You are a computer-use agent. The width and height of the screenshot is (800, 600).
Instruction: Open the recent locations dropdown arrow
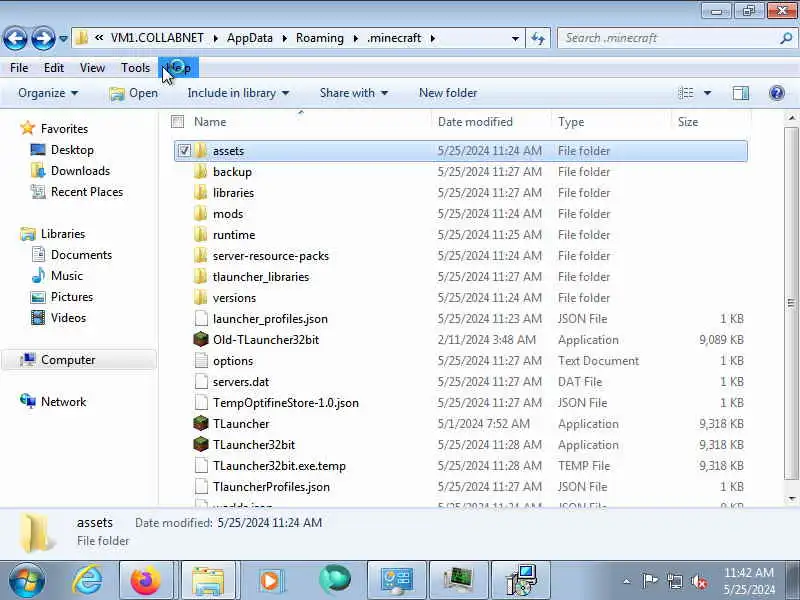tap(63, 38)
